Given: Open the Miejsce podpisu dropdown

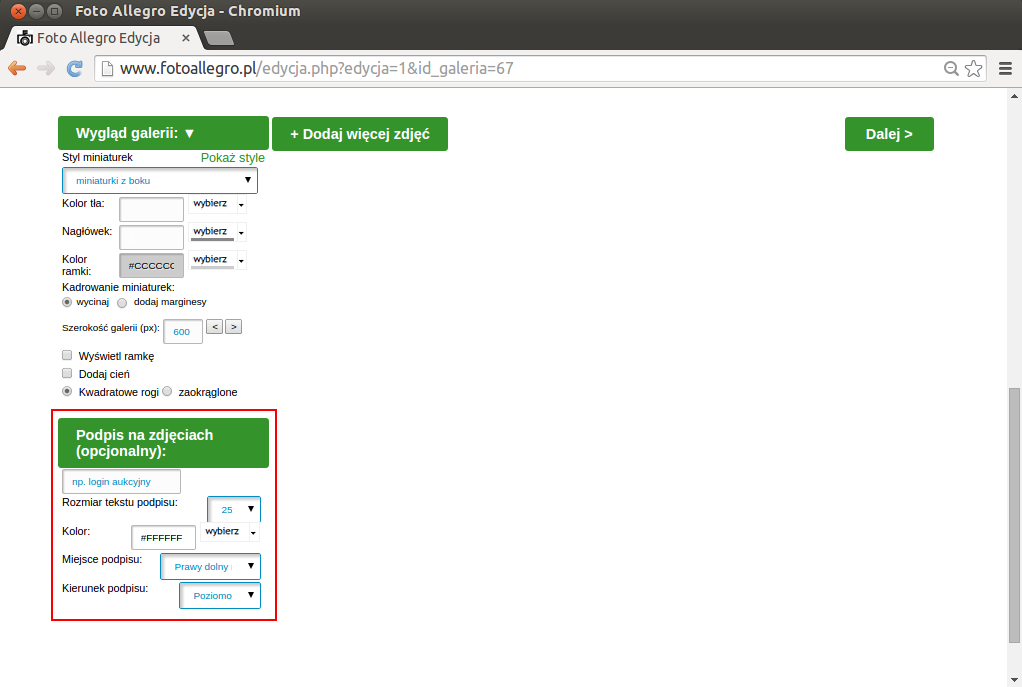Looking at the screenshot, I should click(x=211, y=566).
